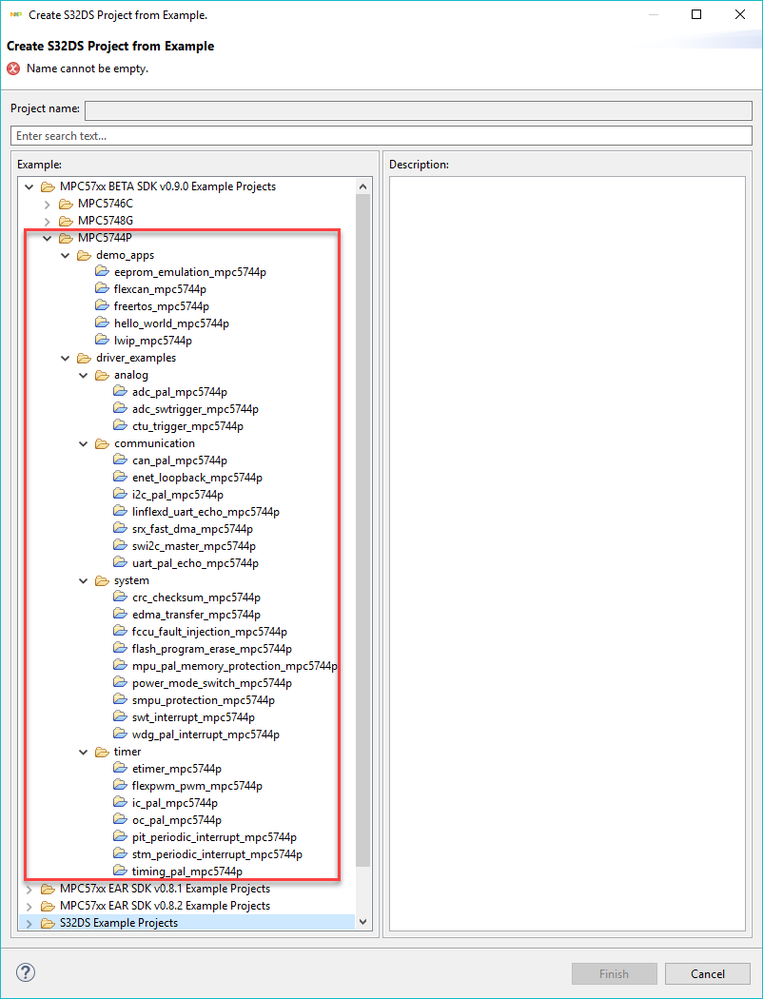The height and width of the screenshot is (999, 763).
Task: Select flash_program_erase_mpc5744p example
Action: (212, 649)
